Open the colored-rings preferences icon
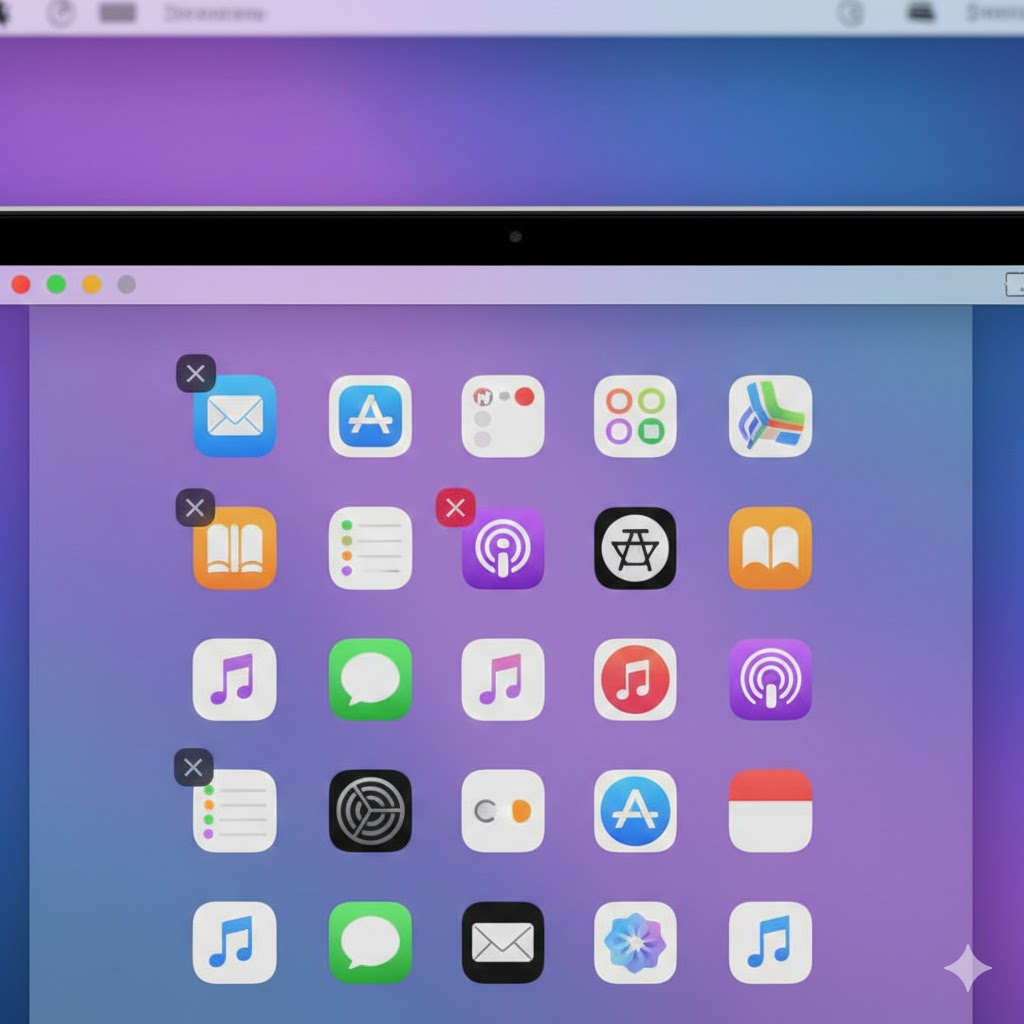This screenshot has height=1024, width=1024. pyautogui.click(x=636, y=417)
